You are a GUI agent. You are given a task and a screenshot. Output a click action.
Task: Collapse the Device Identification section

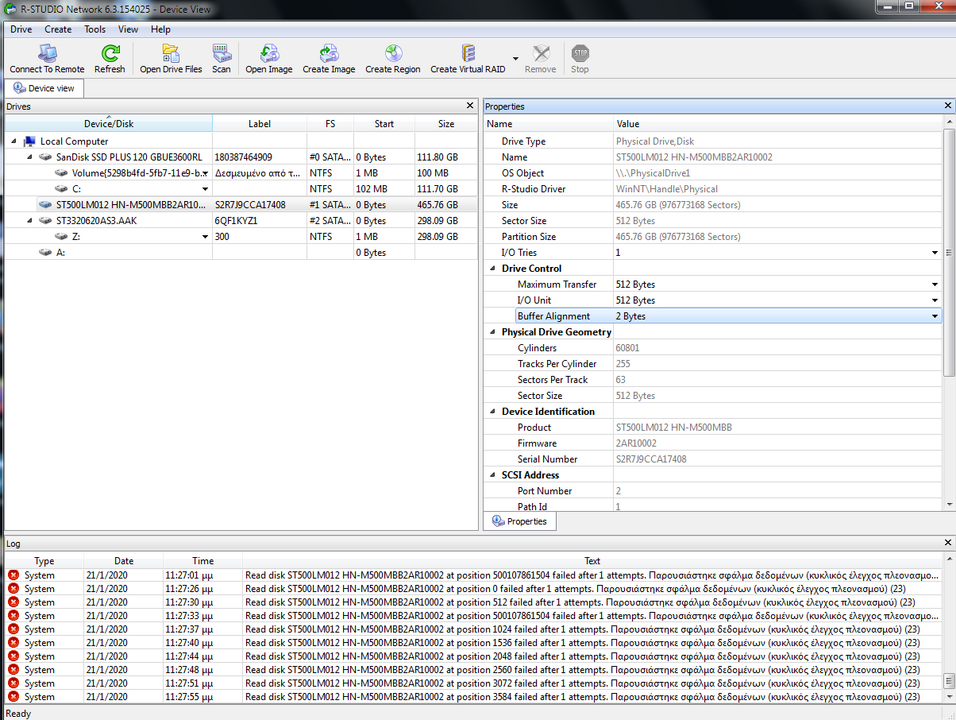click(493, 412)
